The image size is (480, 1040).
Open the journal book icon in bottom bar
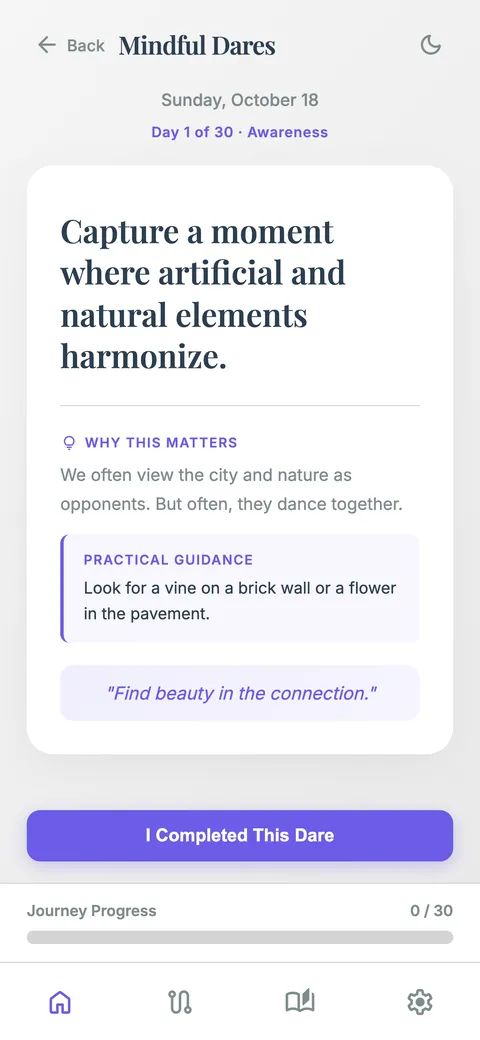click(x=300, y=1002)
